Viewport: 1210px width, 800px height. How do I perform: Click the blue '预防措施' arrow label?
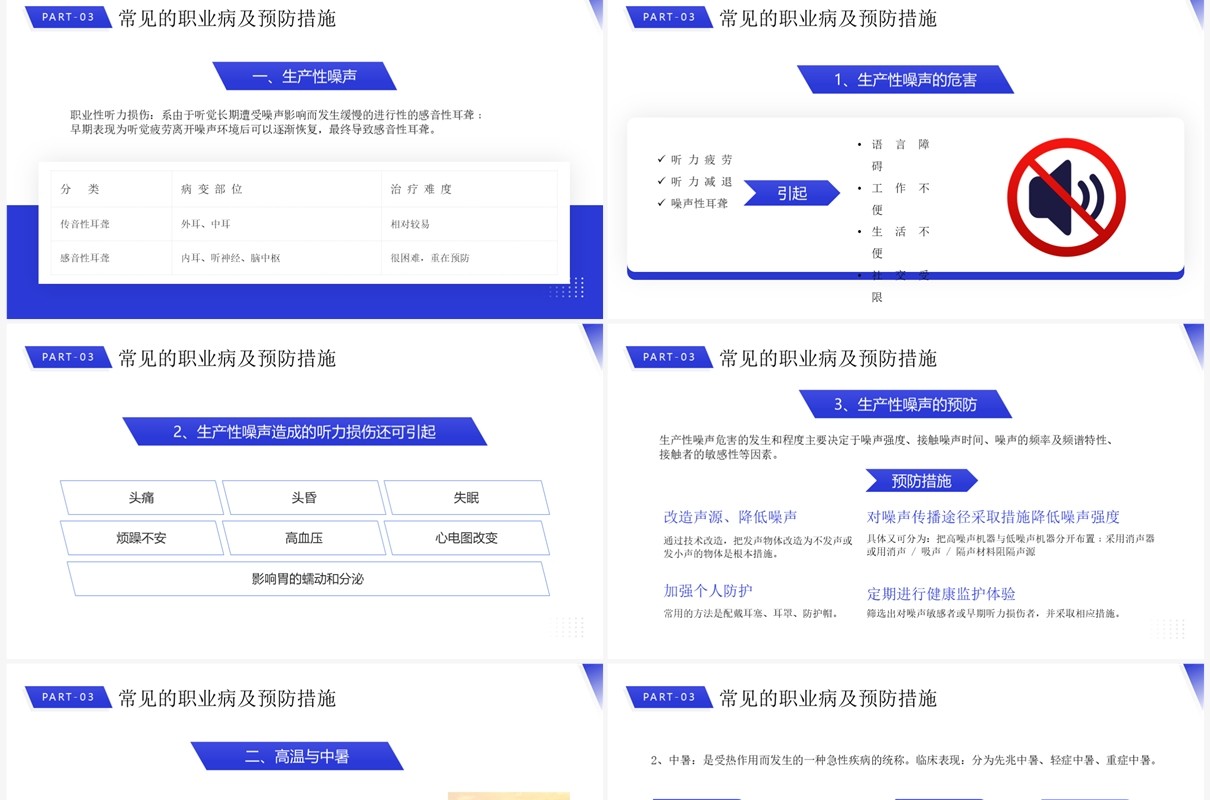[921, 481]
